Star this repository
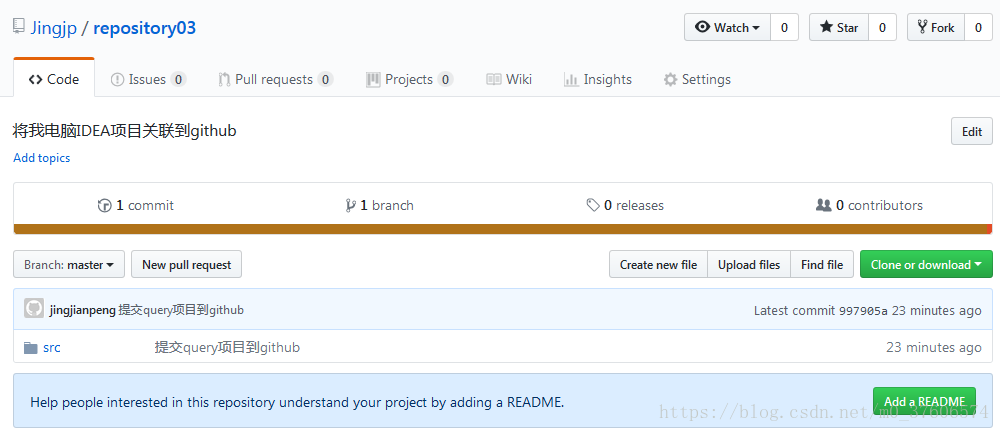This screenshot has width=1000, height=432. coord(839,27)
